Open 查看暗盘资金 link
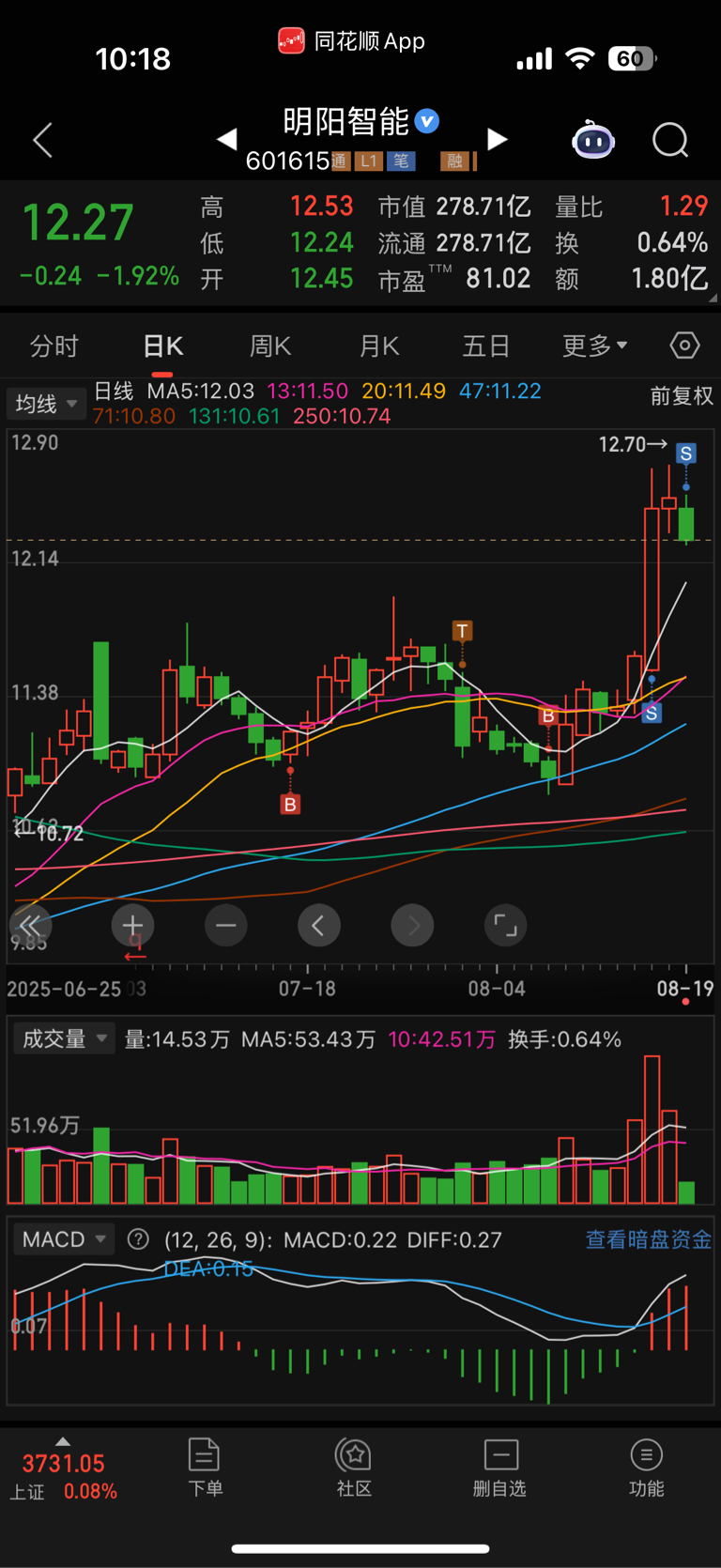The height and width of the screenshot is (1568, 721). 649,1239
